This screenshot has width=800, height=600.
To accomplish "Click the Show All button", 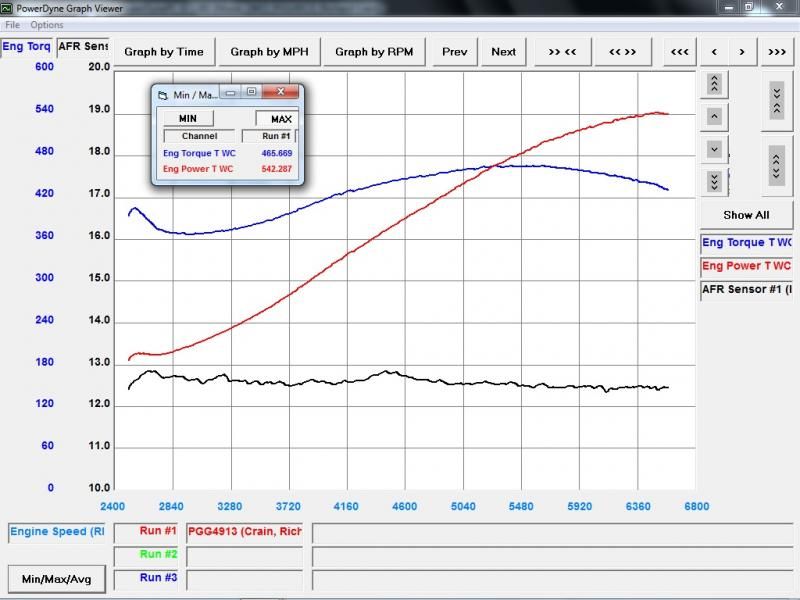I will [746, 215].
